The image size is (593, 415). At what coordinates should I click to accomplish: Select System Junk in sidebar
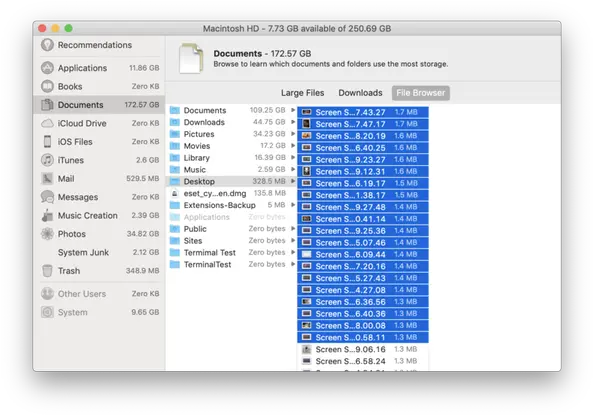pos(99,252)
